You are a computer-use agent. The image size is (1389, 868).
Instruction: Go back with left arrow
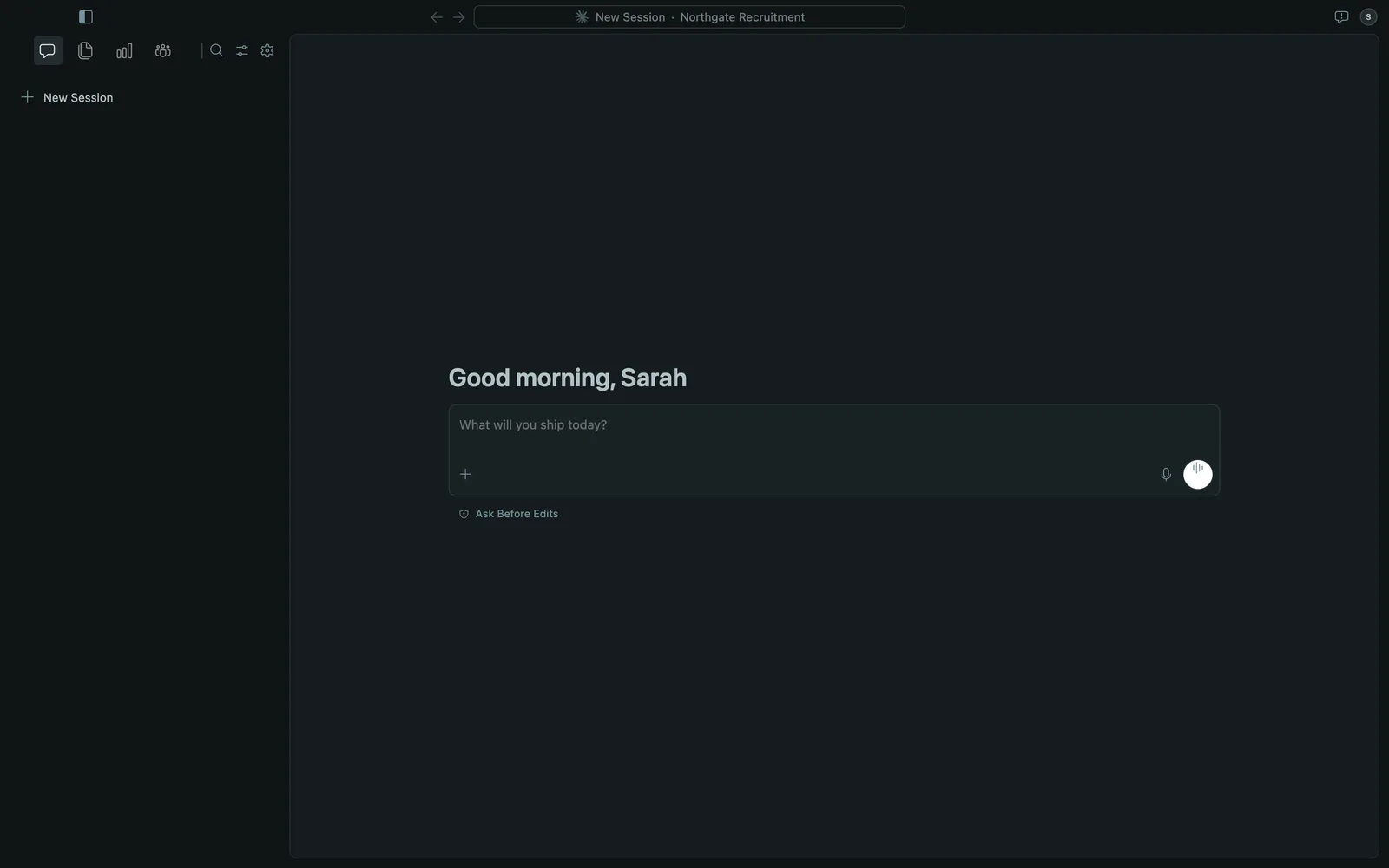(437, 17)
